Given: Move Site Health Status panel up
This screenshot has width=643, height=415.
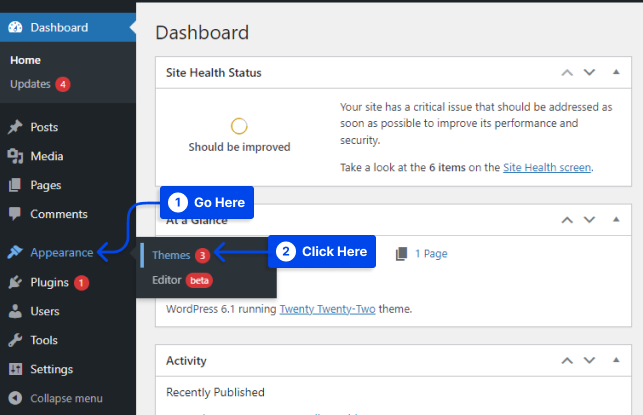Looking at the screenshot, I should [x=567, y=73].
